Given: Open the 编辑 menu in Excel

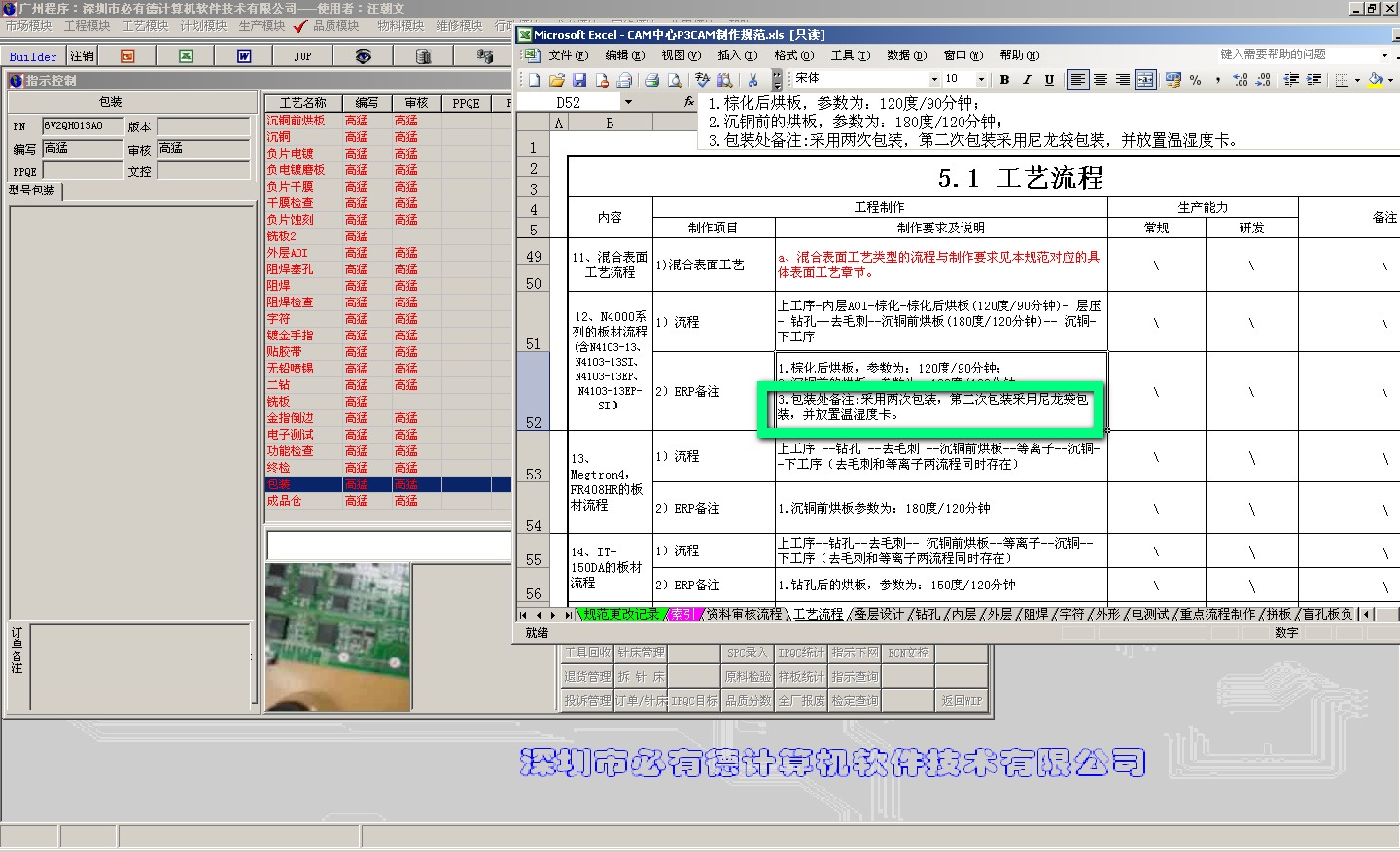Looking at the screenshot, I should 625,55.
